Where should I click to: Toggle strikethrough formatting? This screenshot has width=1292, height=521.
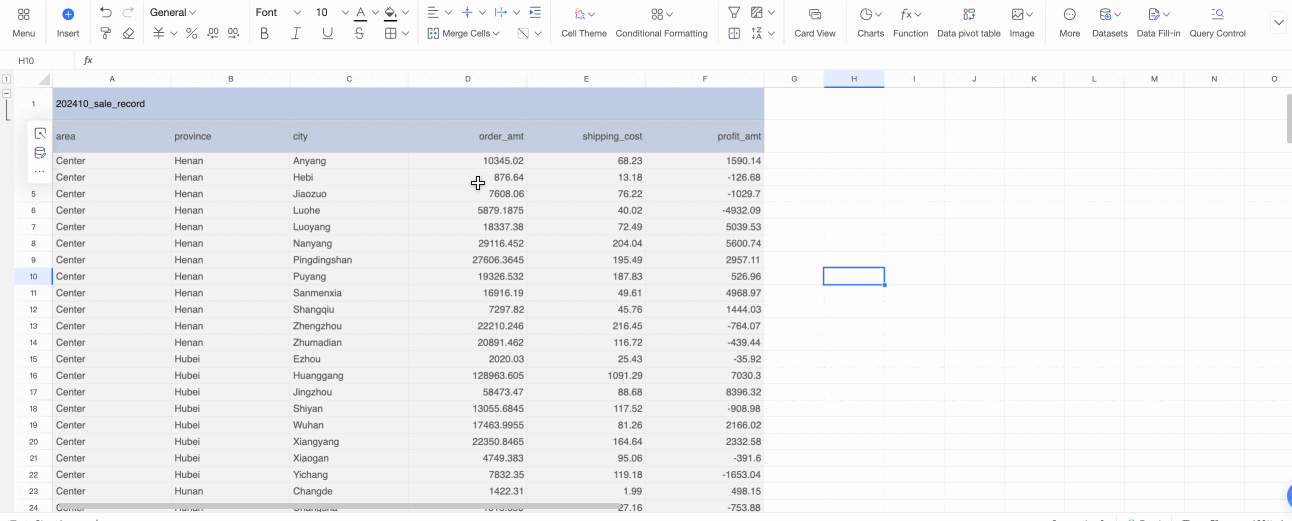(359, 33)
